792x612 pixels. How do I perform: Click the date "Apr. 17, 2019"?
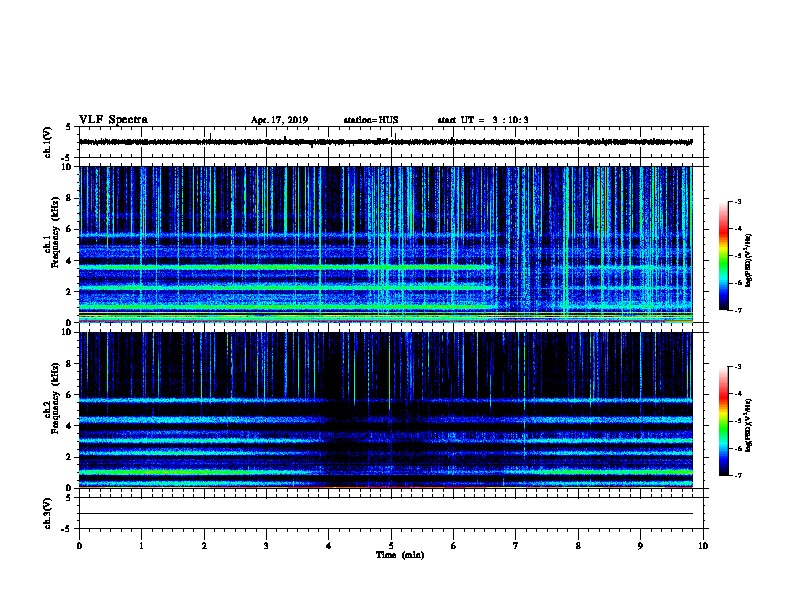(279, 120)
